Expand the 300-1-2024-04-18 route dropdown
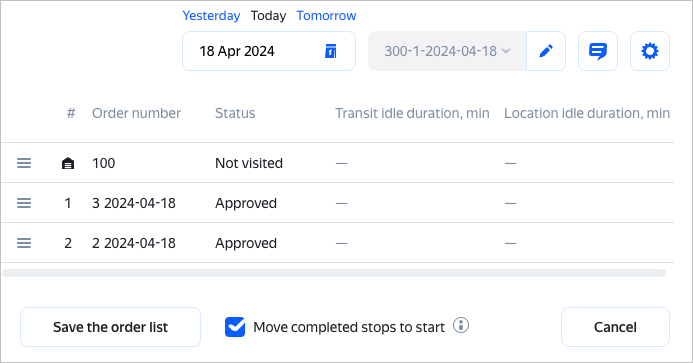This screenshot has height=363, width=693. pyautogui.click(x=447, y=51)
